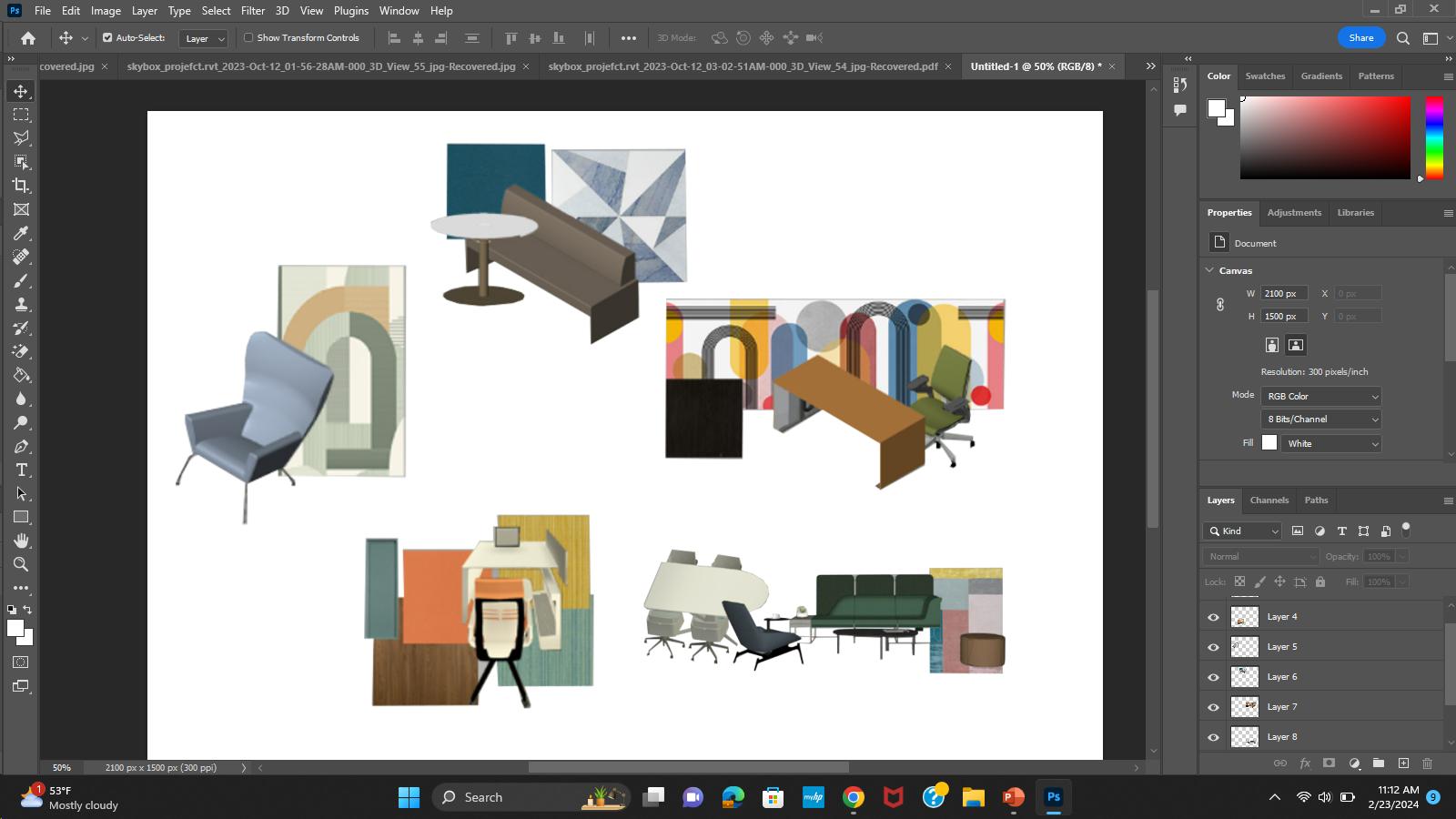This screenshot has height=819, width=1456.
Task: Click the Share button
Action: (x=1360, y=37)
